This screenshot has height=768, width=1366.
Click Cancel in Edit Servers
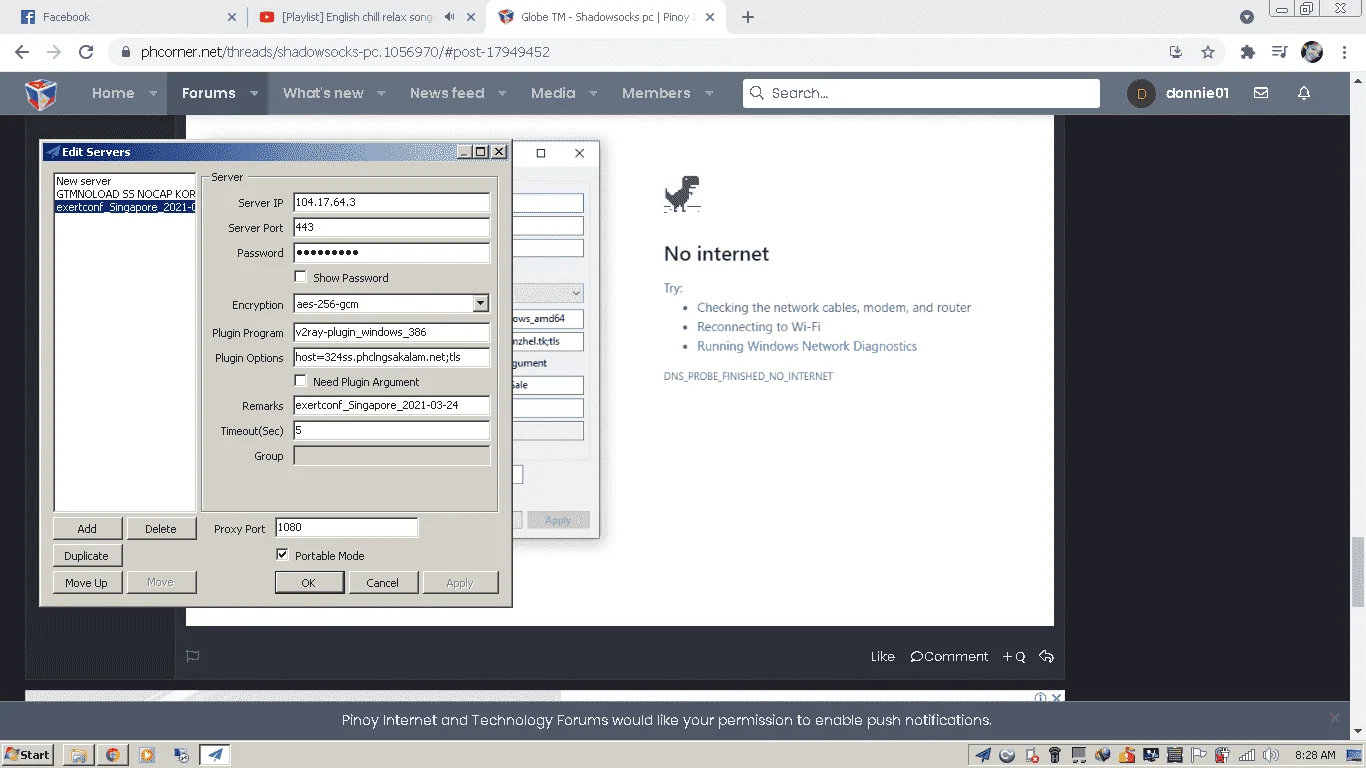click(382, 583)
